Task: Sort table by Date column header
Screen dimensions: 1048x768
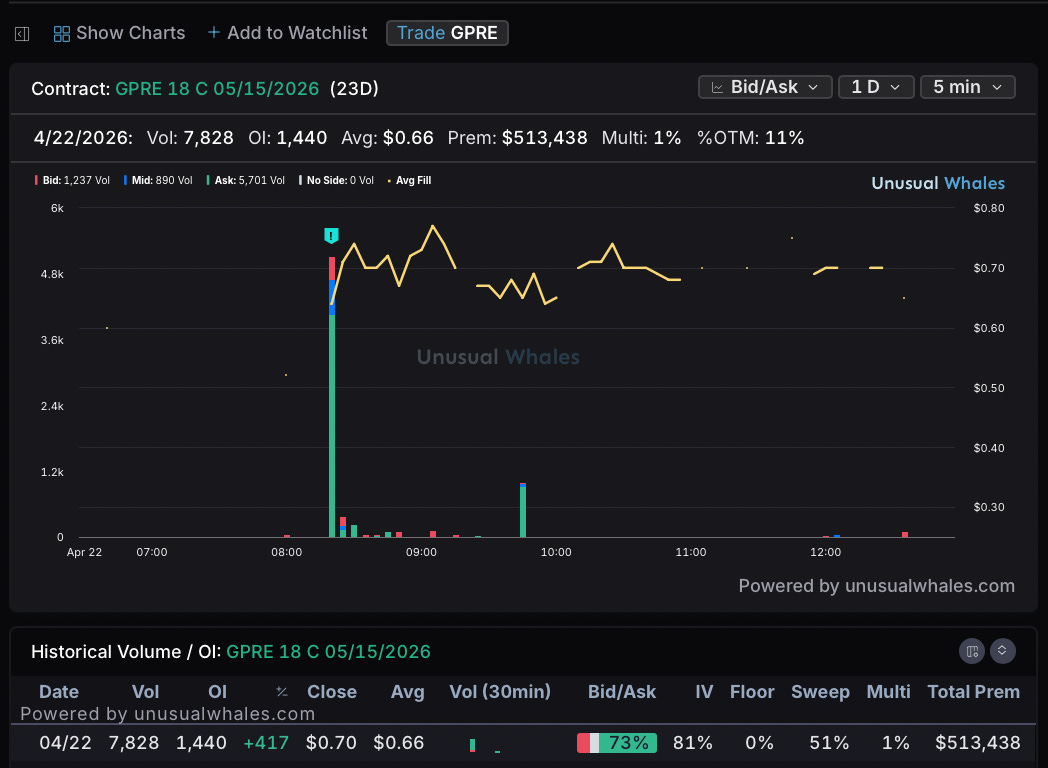Action: point(59,692)
